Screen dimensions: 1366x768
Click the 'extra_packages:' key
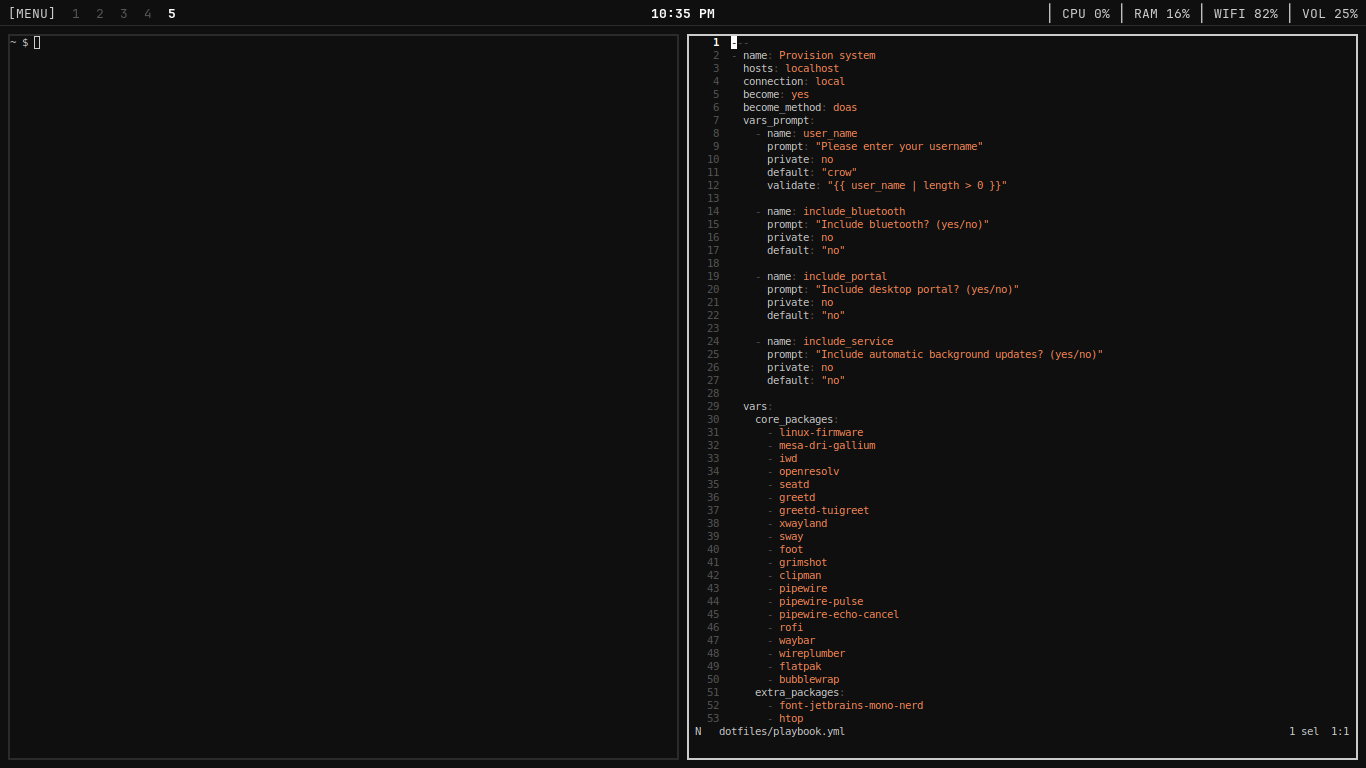pyautogui.click(x=800, y=693)
